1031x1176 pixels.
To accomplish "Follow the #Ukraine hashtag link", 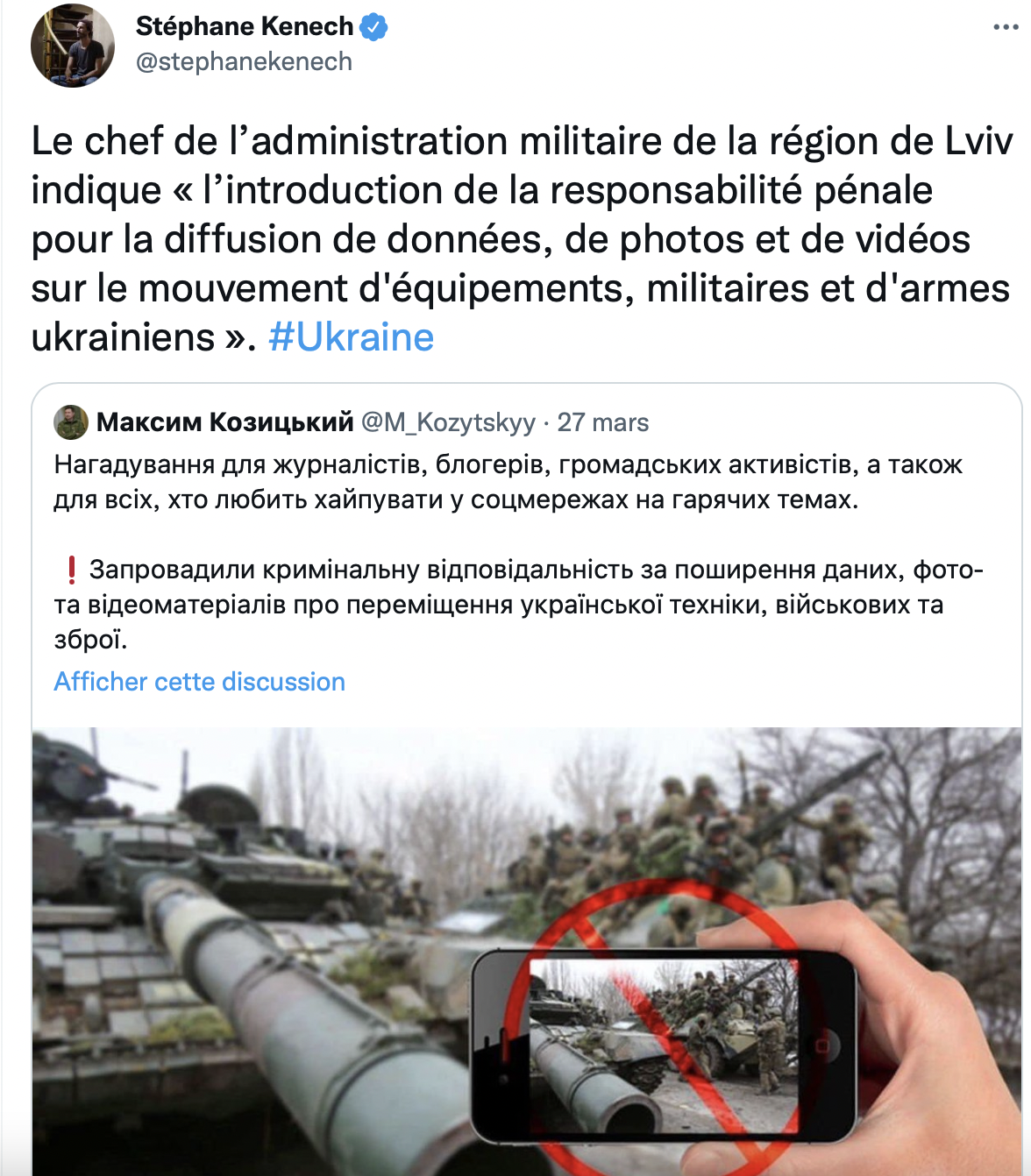I will [351, 337].
